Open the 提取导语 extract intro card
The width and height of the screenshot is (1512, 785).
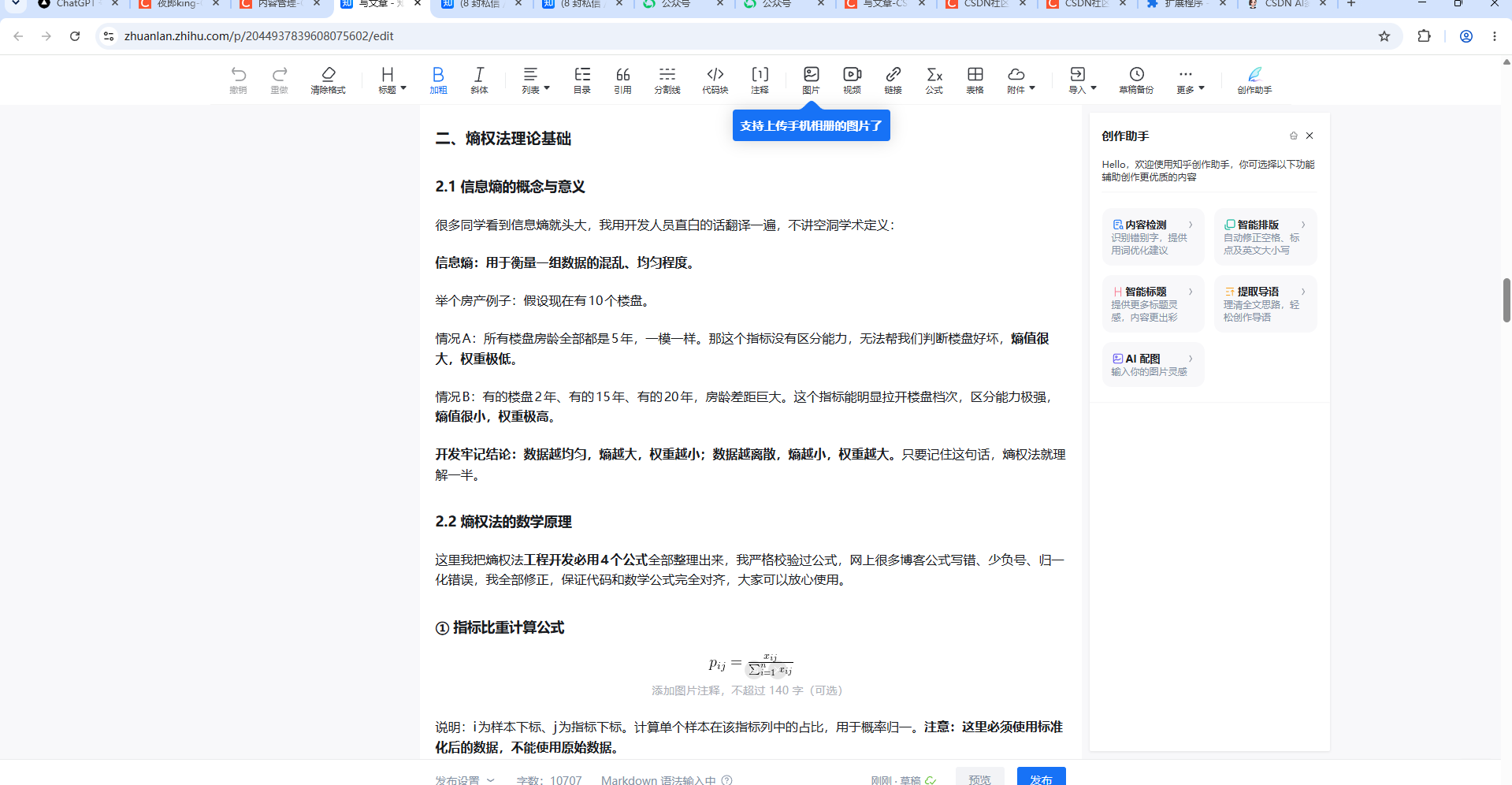[1265, 304]
